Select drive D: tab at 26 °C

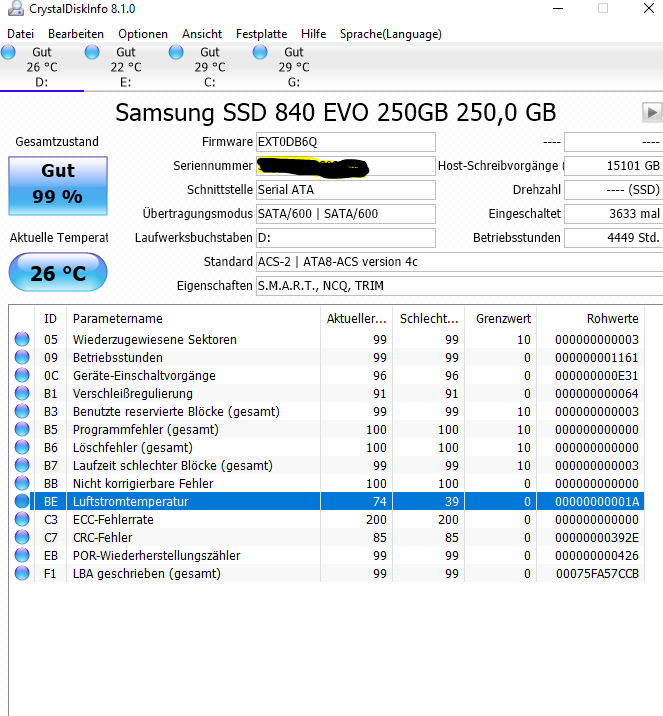[x=42, y=67]
